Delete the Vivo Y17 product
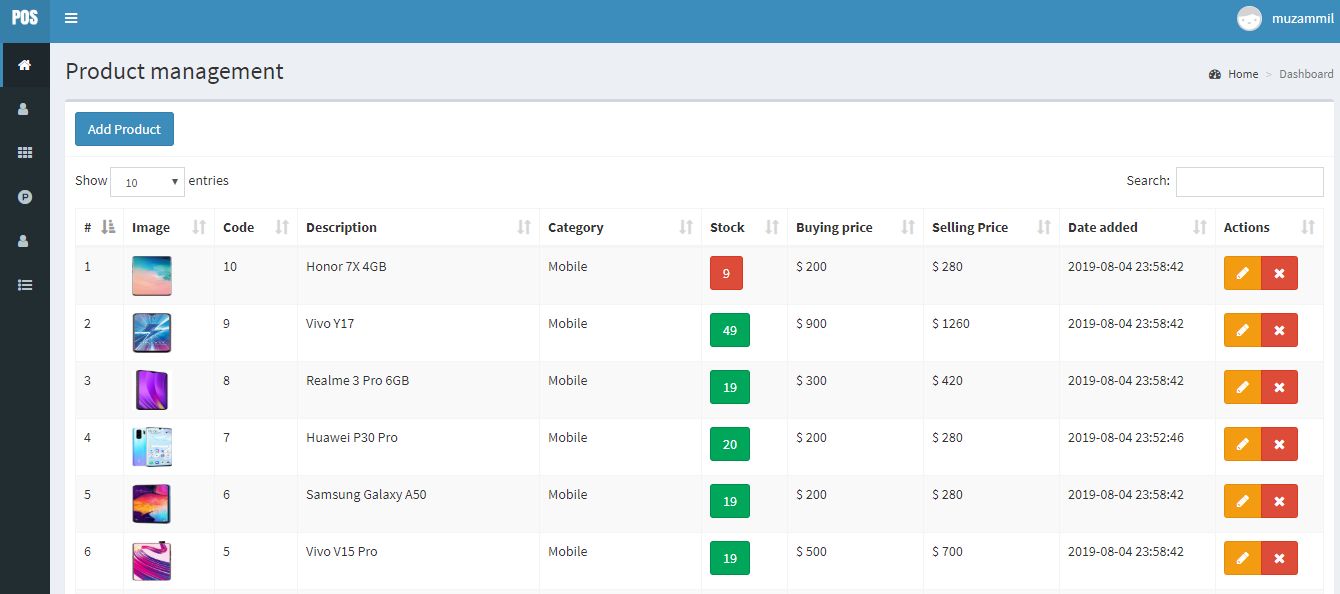The image size is (1340, 594). coord(1279,330)
